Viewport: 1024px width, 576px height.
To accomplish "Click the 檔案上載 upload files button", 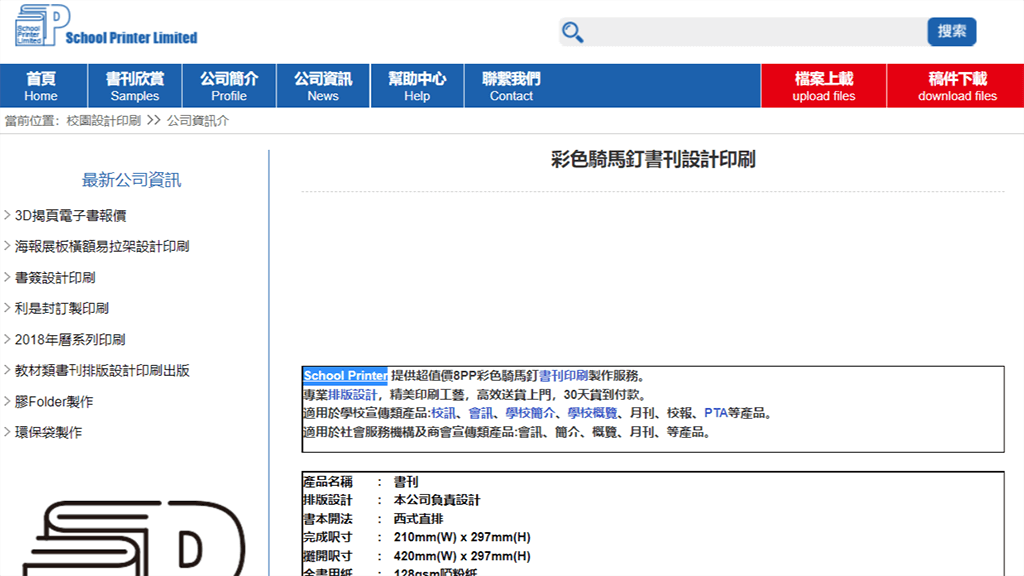I will tap(823, 85).
